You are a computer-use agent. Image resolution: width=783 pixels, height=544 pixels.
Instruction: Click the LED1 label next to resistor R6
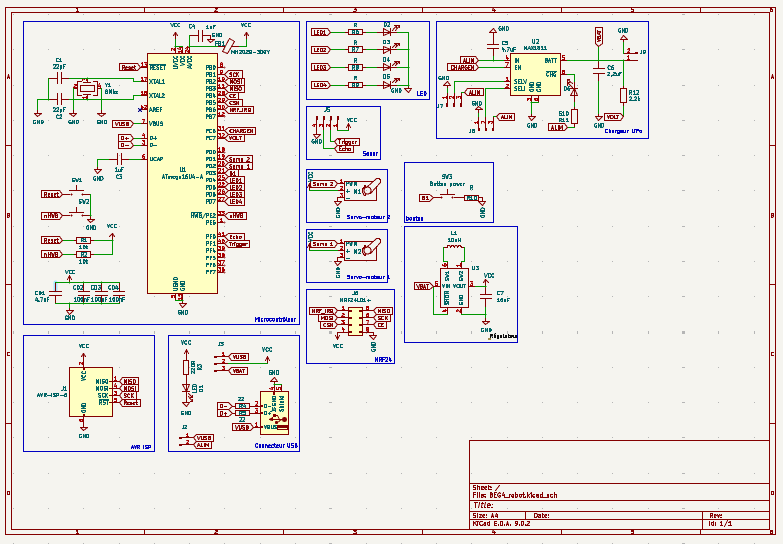pyautogui.click(x=320, y=32)
